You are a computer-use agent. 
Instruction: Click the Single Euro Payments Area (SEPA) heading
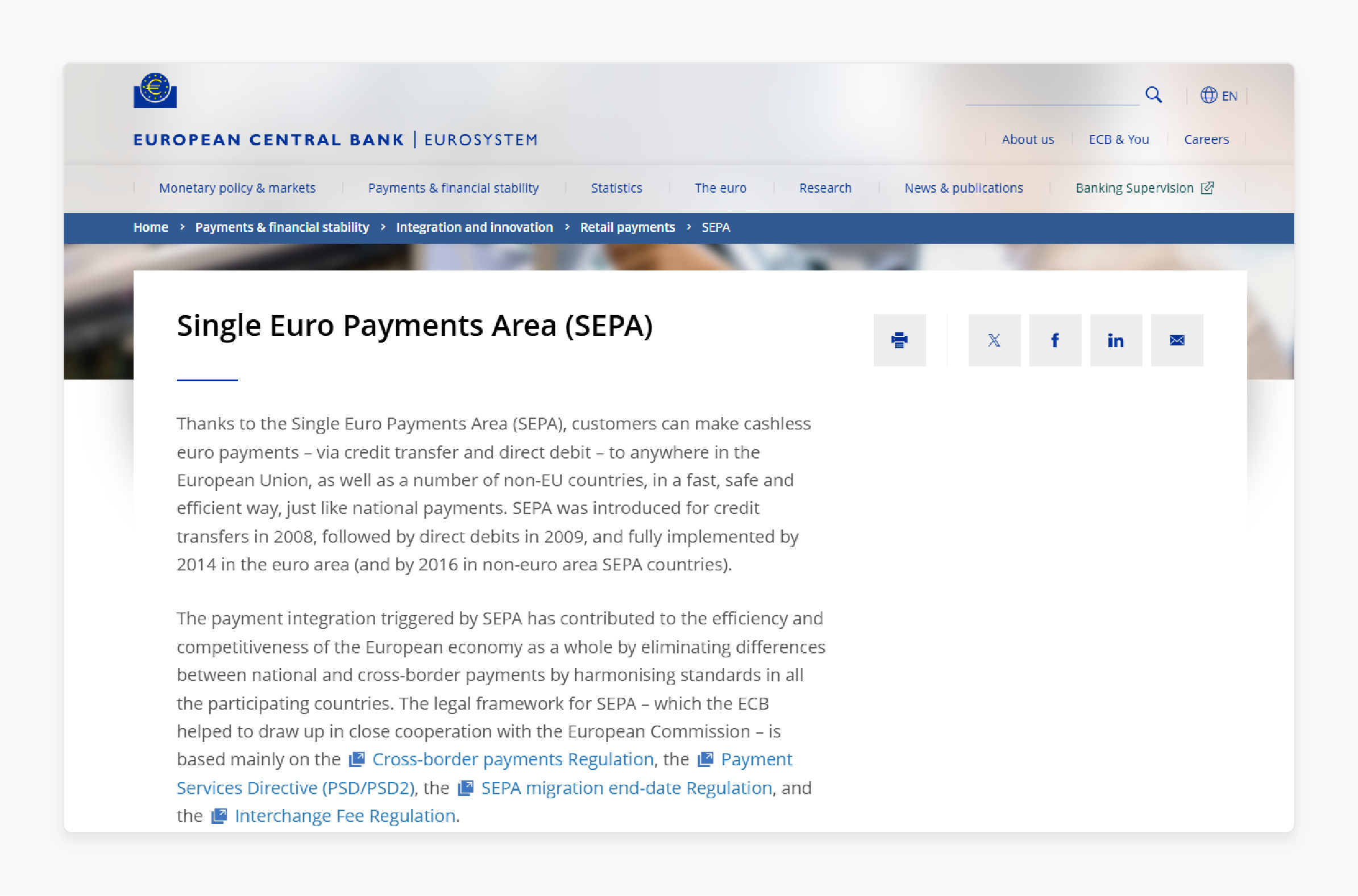coord(414,326)
